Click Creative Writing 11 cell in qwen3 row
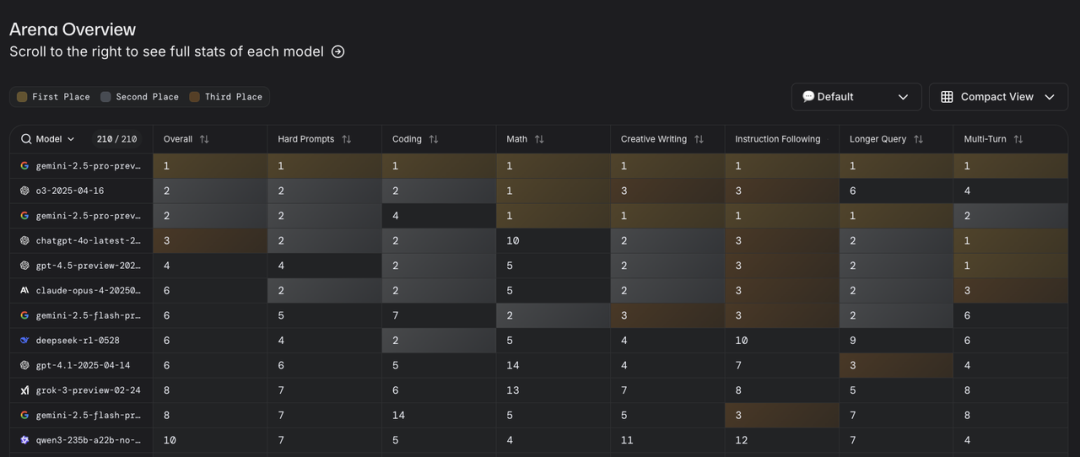The width and height of the screenshot is (1080, 457). click(667, 440)
